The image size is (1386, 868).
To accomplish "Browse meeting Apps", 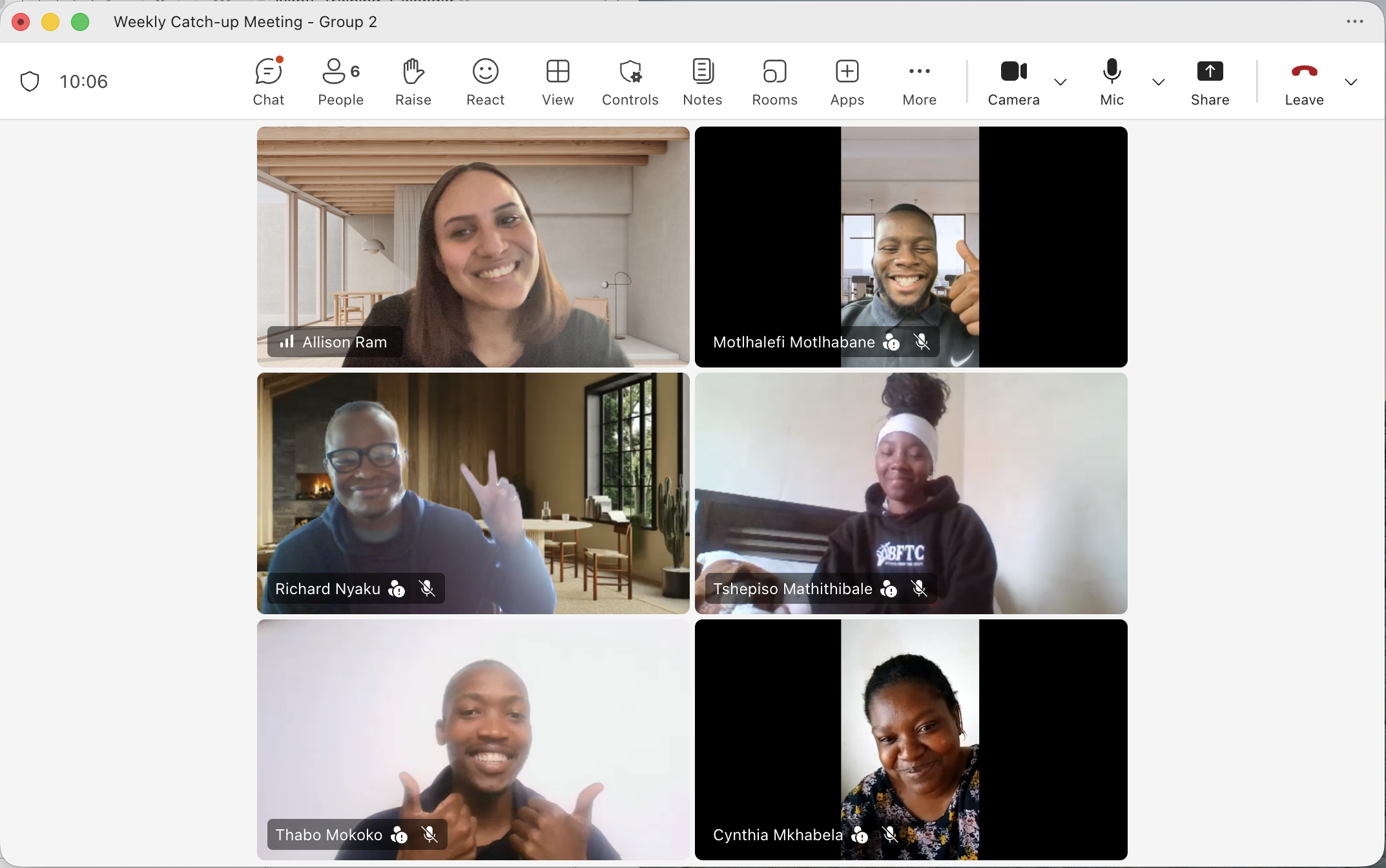I will pos(847,81).
